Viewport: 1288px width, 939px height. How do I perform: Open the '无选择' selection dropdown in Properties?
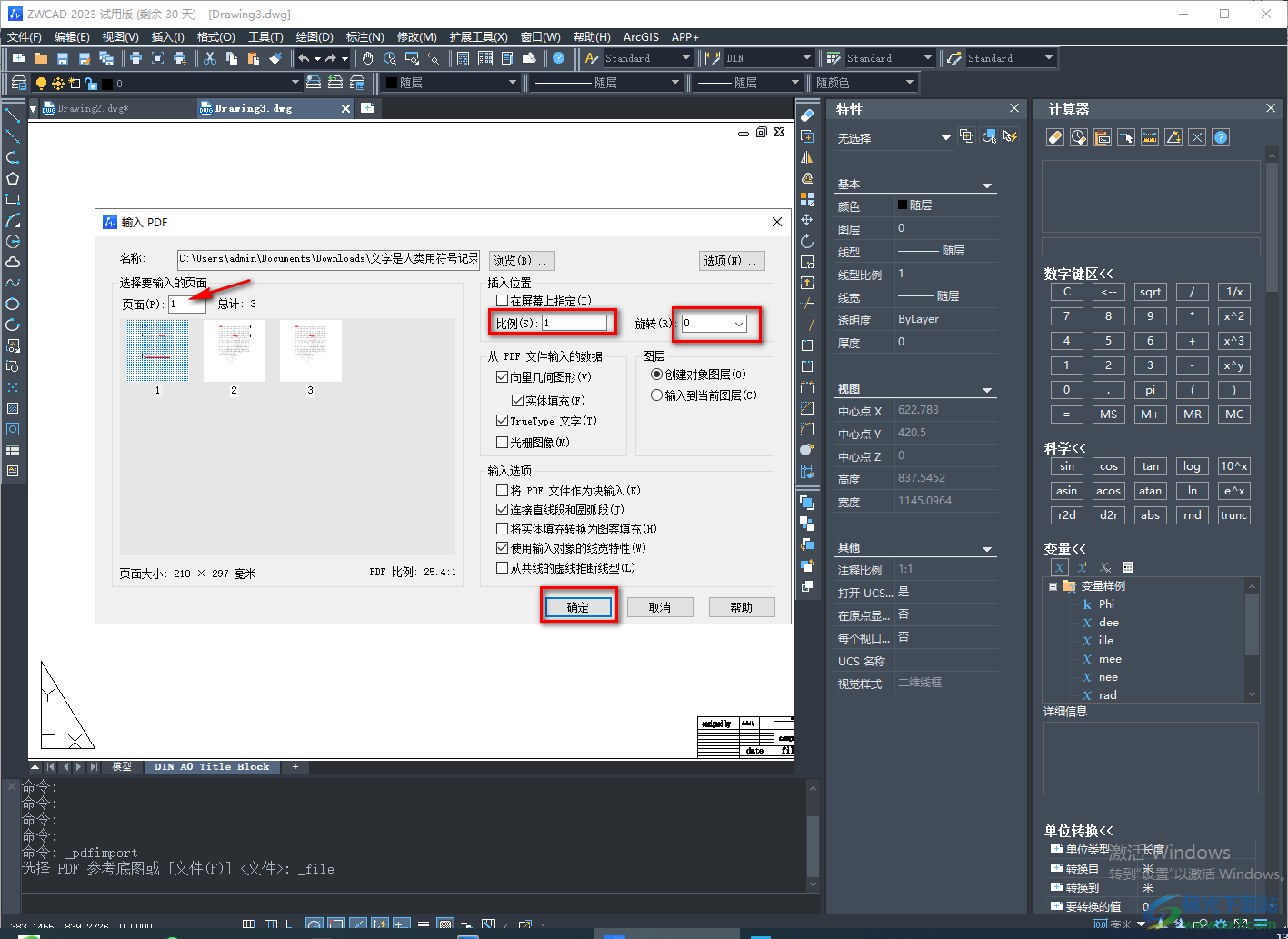pyautogui.click(x=945, y=138)
